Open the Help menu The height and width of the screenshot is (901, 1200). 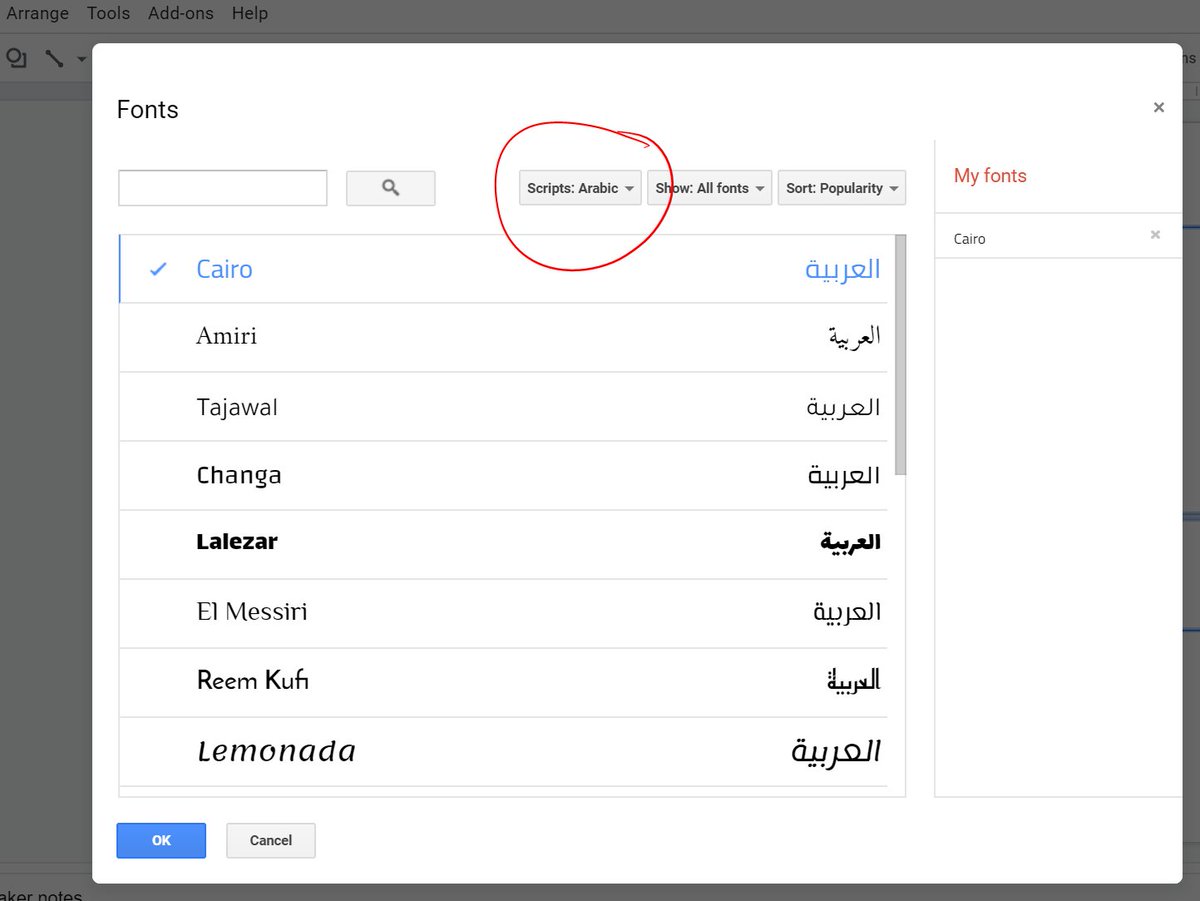click(250, 13)
